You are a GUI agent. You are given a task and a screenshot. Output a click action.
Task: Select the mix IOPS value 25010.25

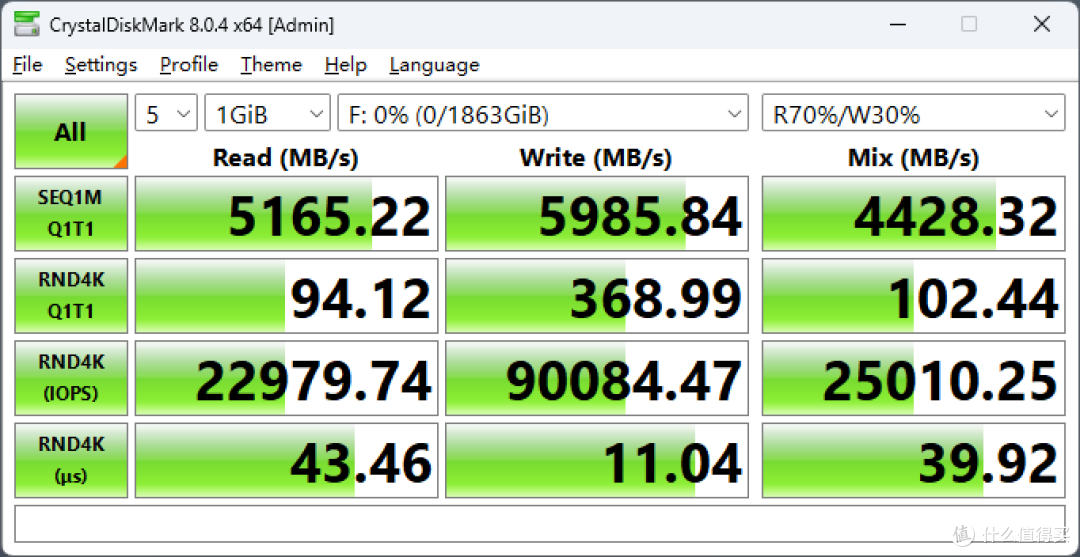(913, 378)
